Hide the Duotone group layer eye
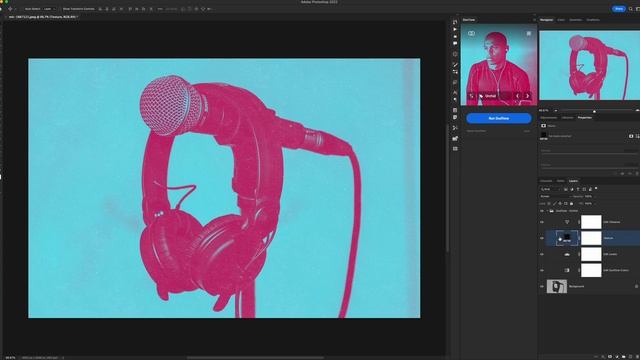The image size is (640, 360). click(542, 211)
